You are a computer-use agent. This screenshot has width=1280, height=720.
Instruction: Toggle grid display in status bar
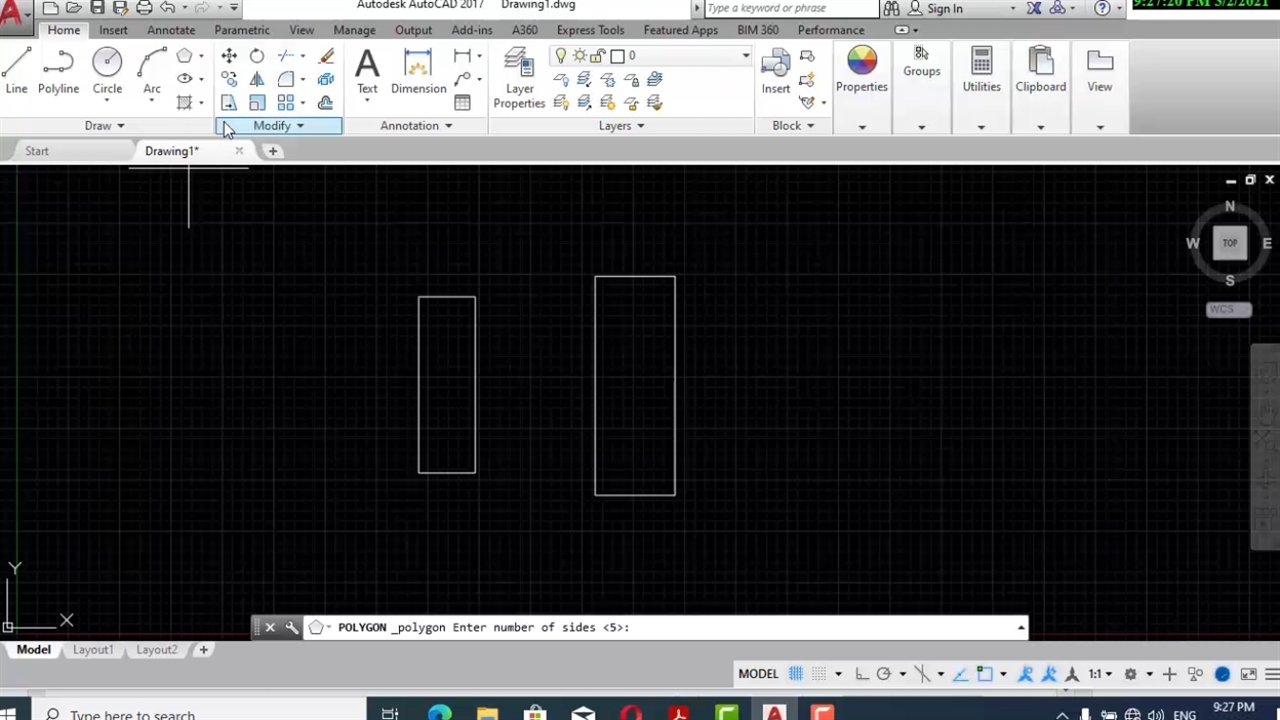(x=796, y=674)
